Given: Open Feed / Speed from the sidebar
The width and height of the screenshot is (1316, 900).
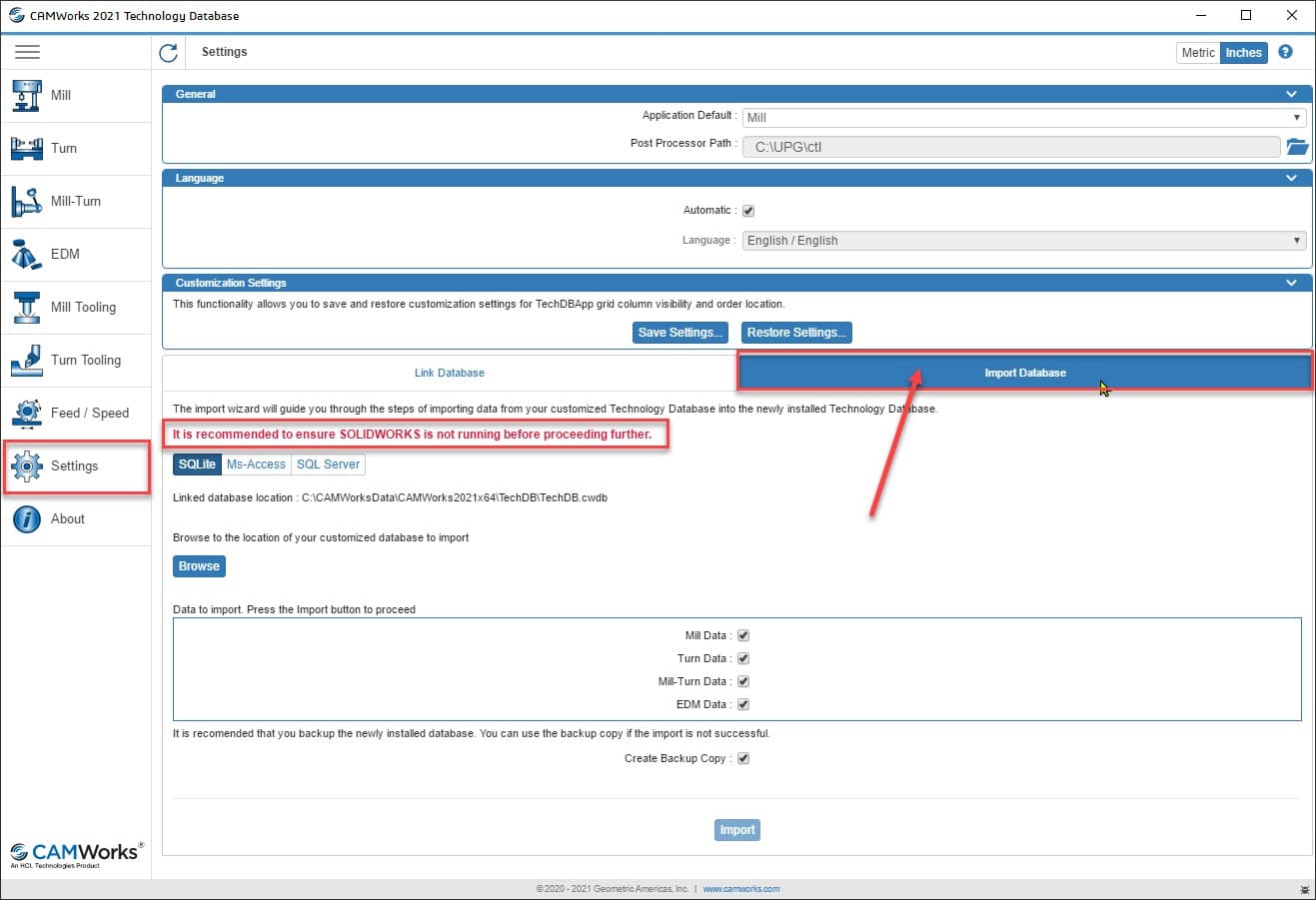Looking at the screenshot, I should point(76,413).
